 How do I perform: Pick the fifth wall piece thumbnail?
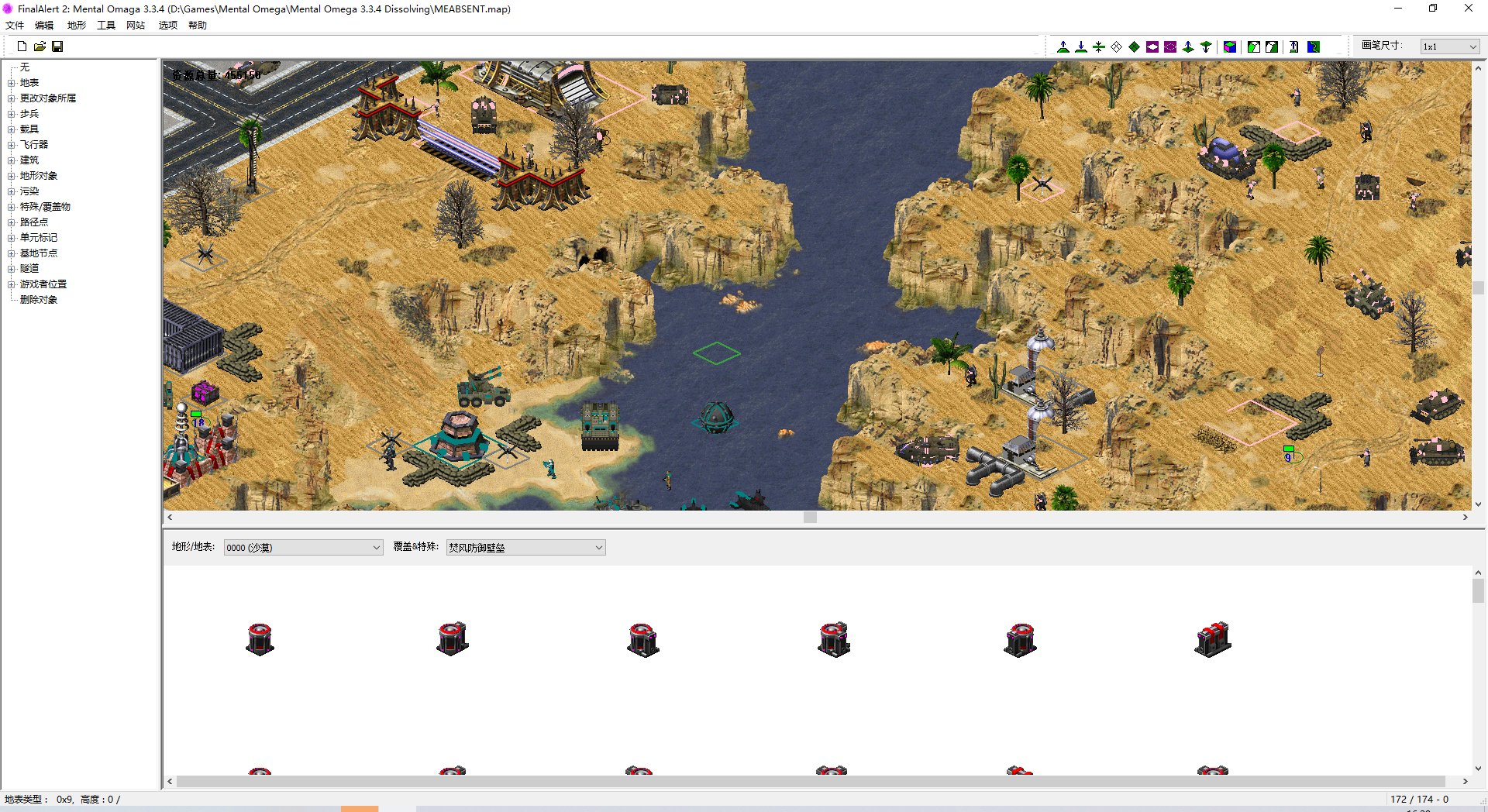pos(1021,639)
